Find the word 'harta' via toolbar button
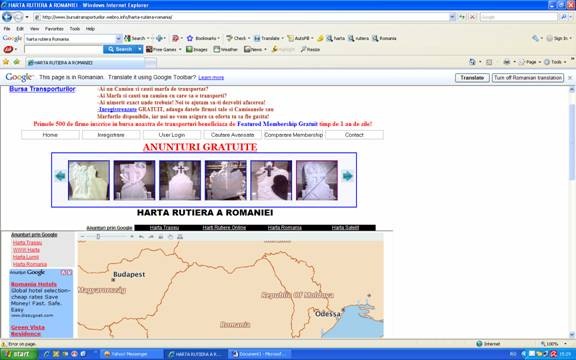576x360 pixels. click(x=336, y=38)
